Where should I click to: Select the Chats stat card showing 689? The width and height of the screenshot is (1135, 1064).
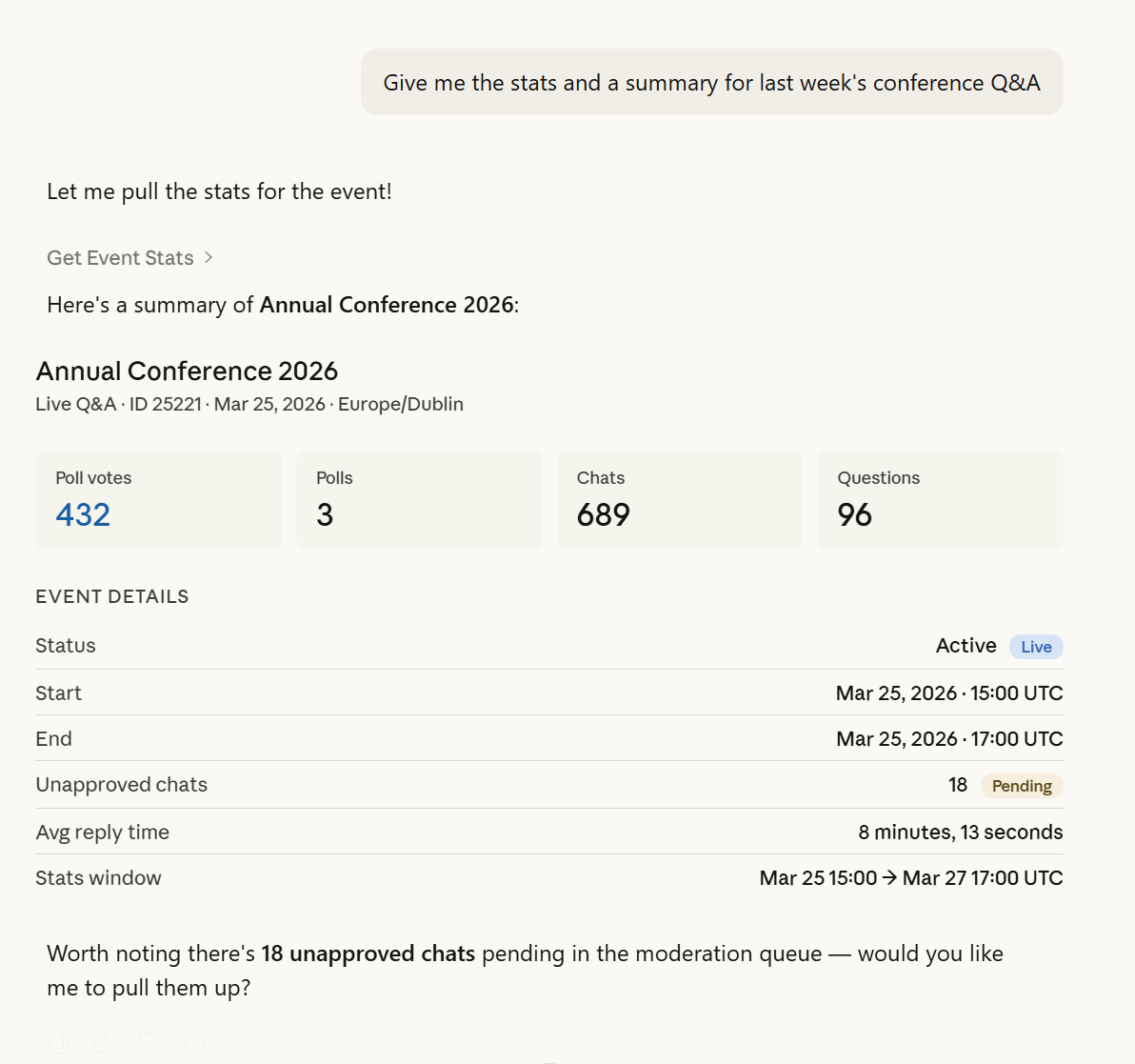pos(679,499)
